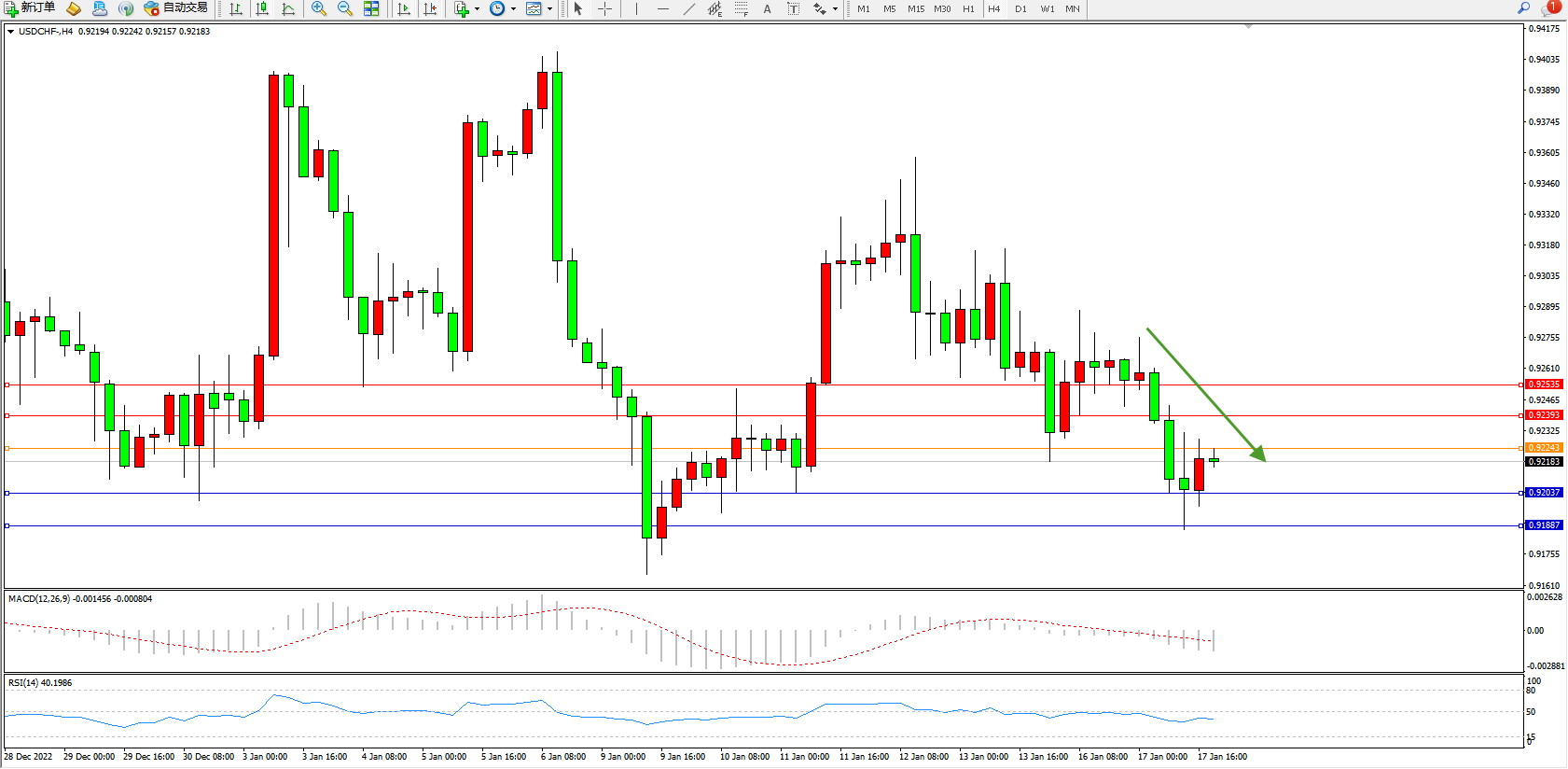1568x769 pixels.
Task: Select the crosshair tool
Action: tap(604, 8)
